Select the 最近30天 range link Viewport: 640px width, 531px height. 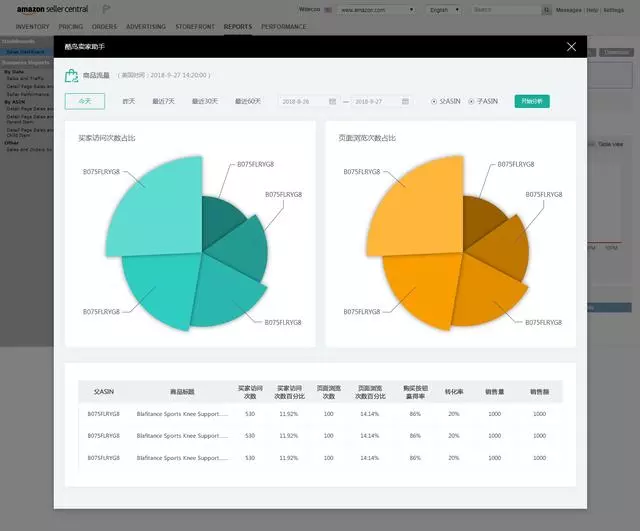pyautogui.click(x=205, y=101)
